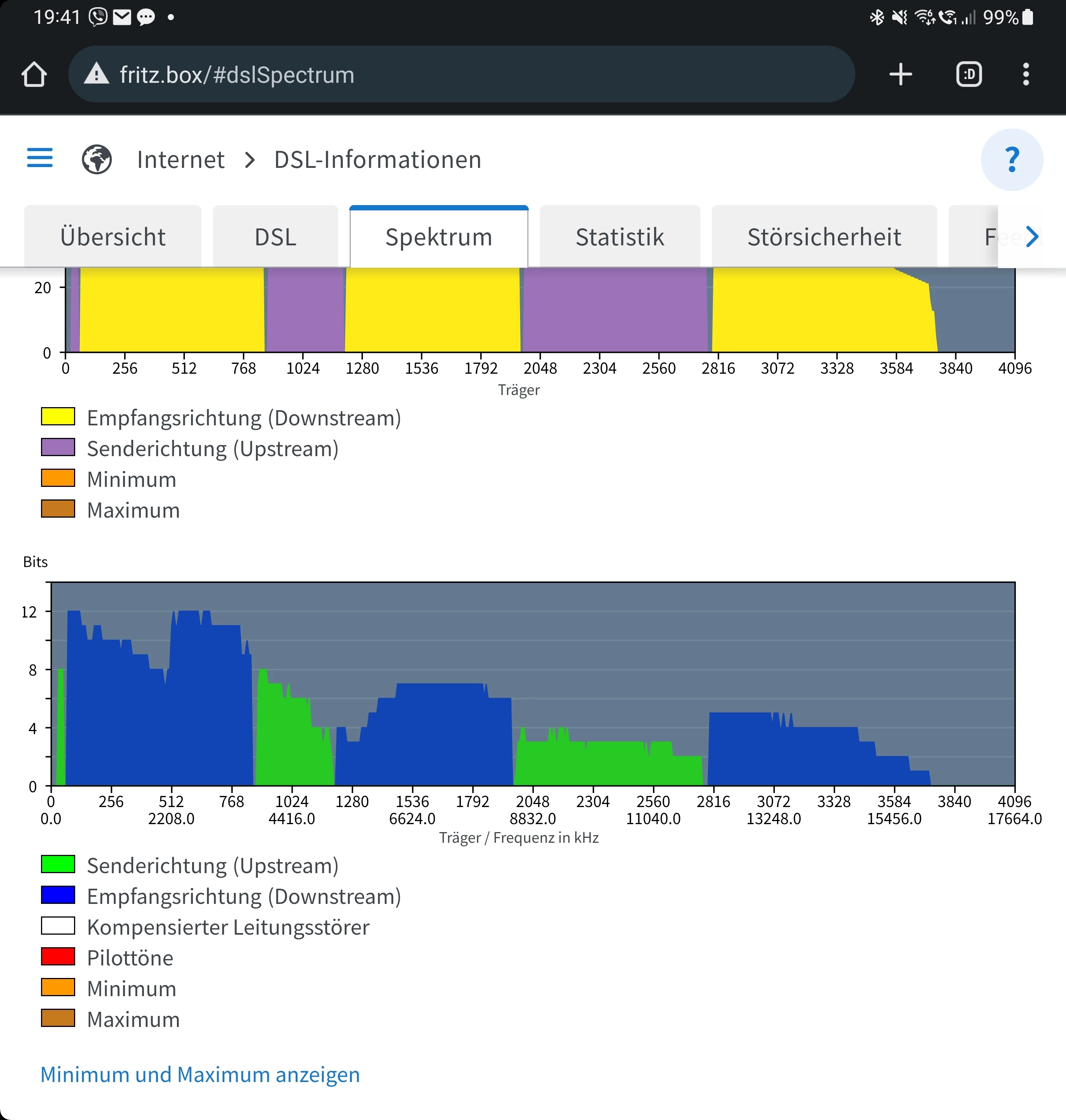Switch to the DSL tab
This screenshot has height=1120, width=1066.
point(276,237)
